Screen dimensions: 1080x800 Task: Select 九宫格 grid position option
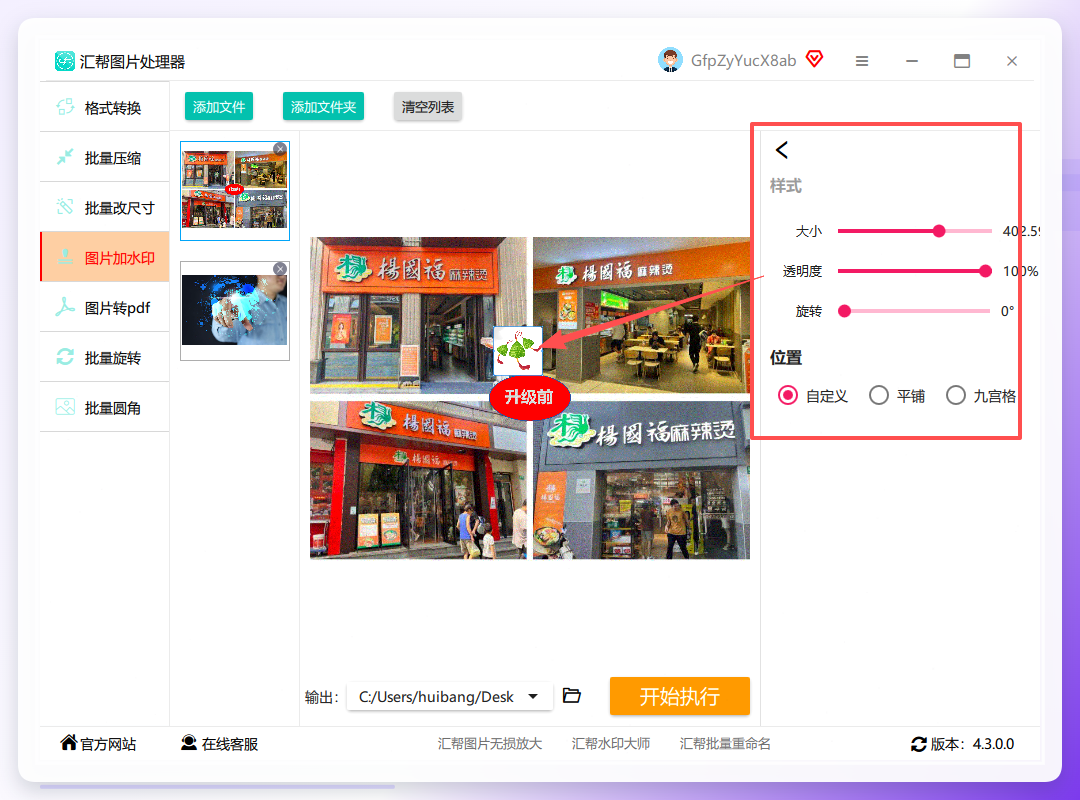(x=956, y=396)
